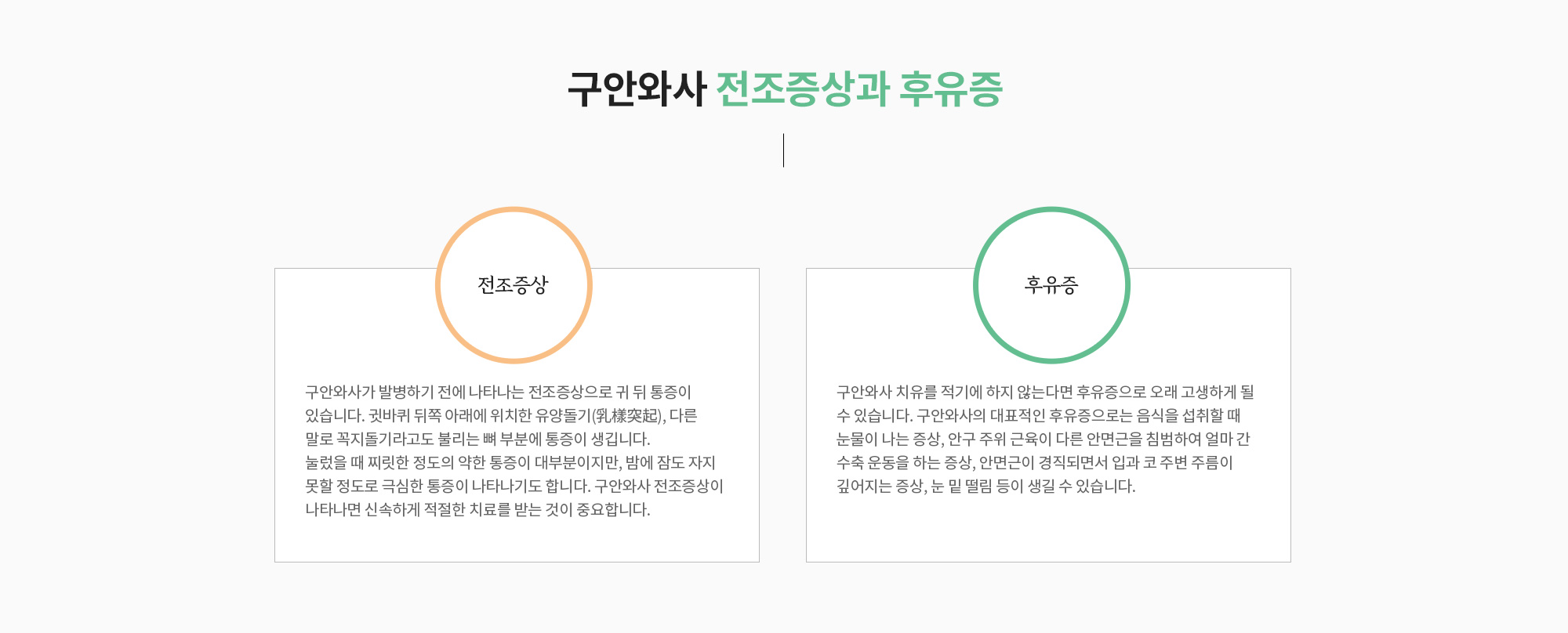Viewport: 1568px width, 633px height.
Task: Select the 후유증 label inside the green circle
Action: point(1051,285)
